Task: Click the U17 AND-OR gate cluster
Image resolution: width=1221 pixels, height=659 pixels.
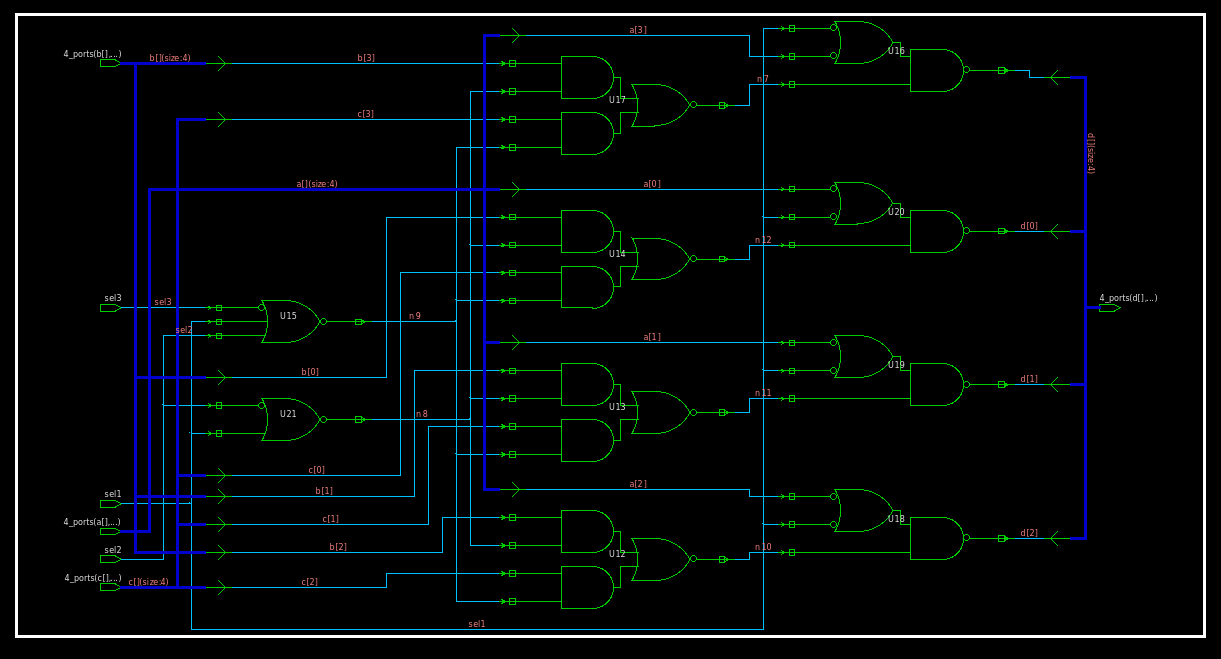Action: click(615, 100)
